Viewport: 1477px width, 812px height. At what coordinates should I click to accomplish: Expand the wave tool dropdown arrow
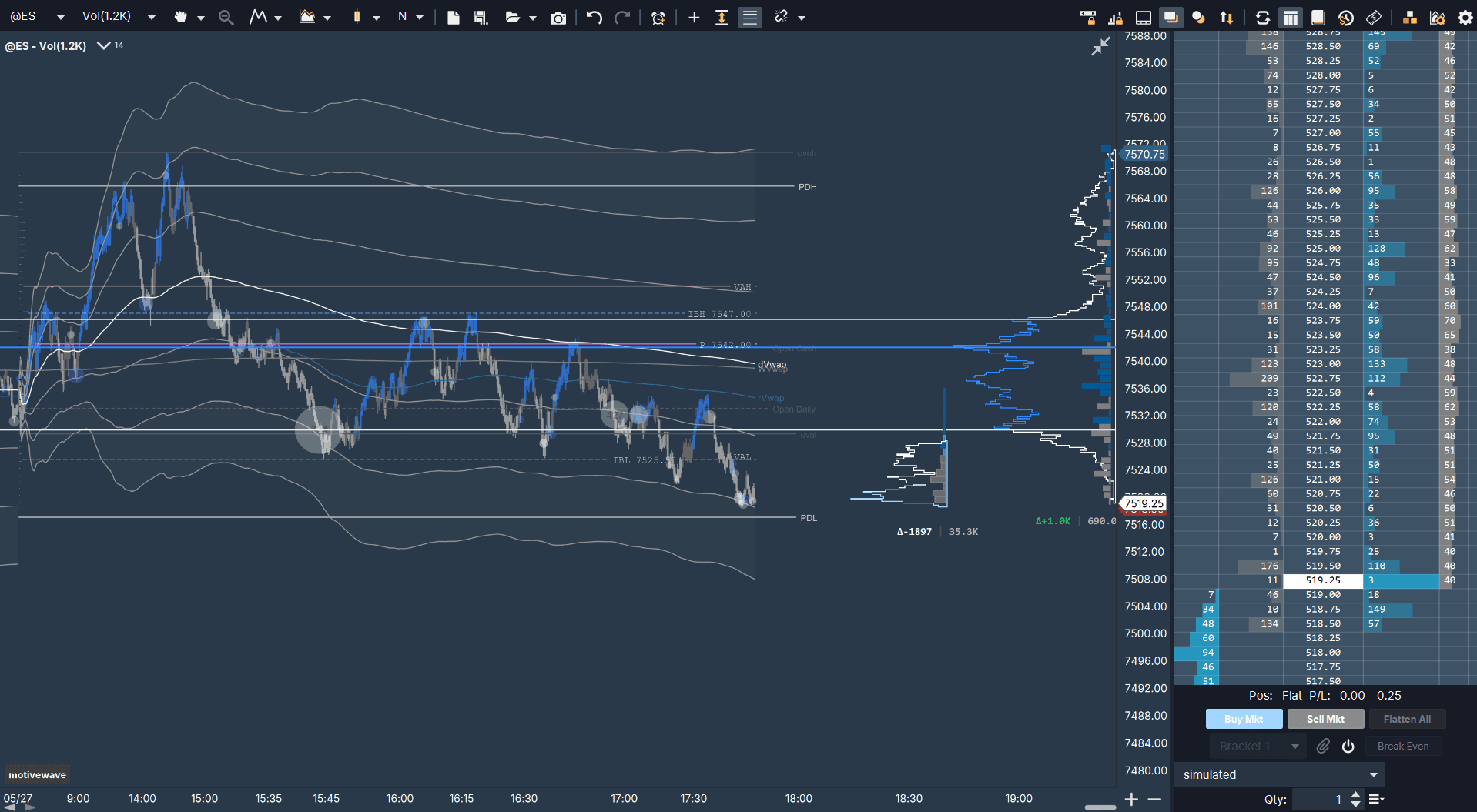tap(278, 18)
